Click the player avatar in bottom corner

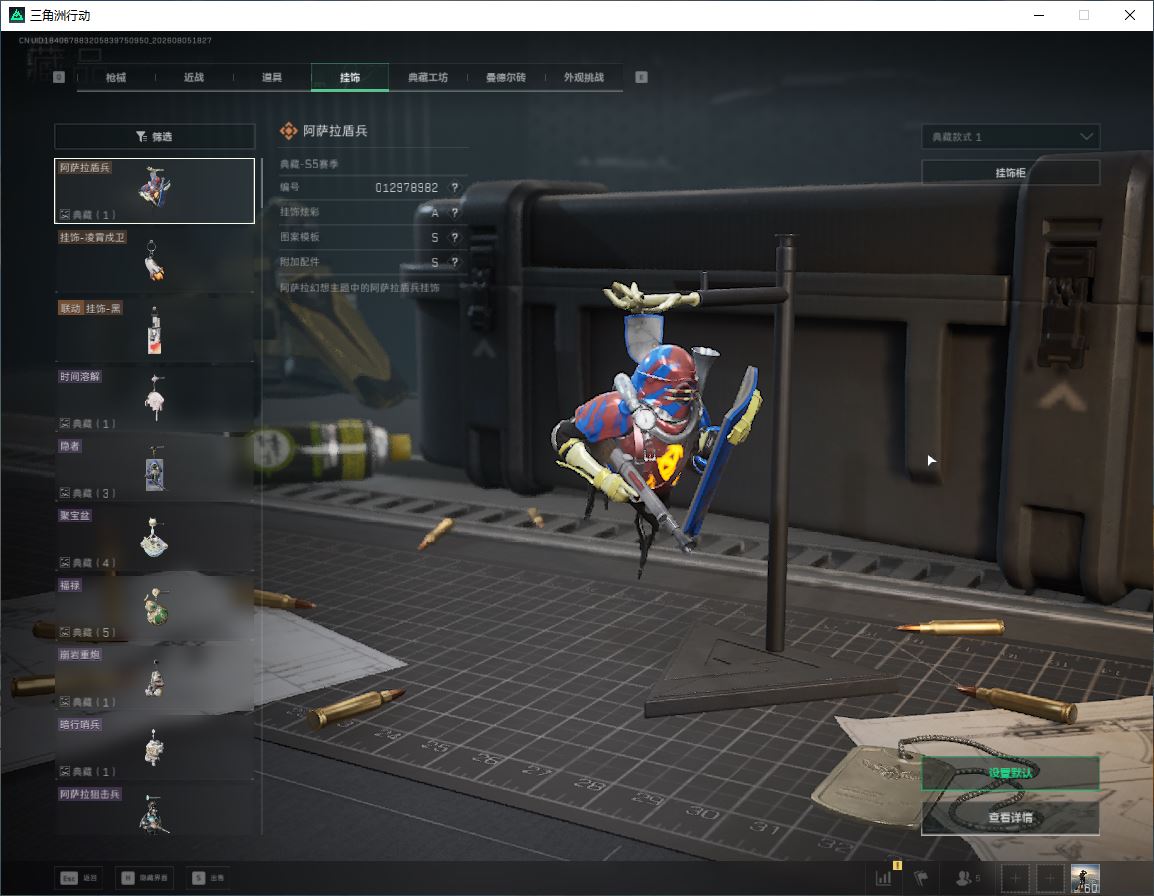click(x=1085, y=878)
